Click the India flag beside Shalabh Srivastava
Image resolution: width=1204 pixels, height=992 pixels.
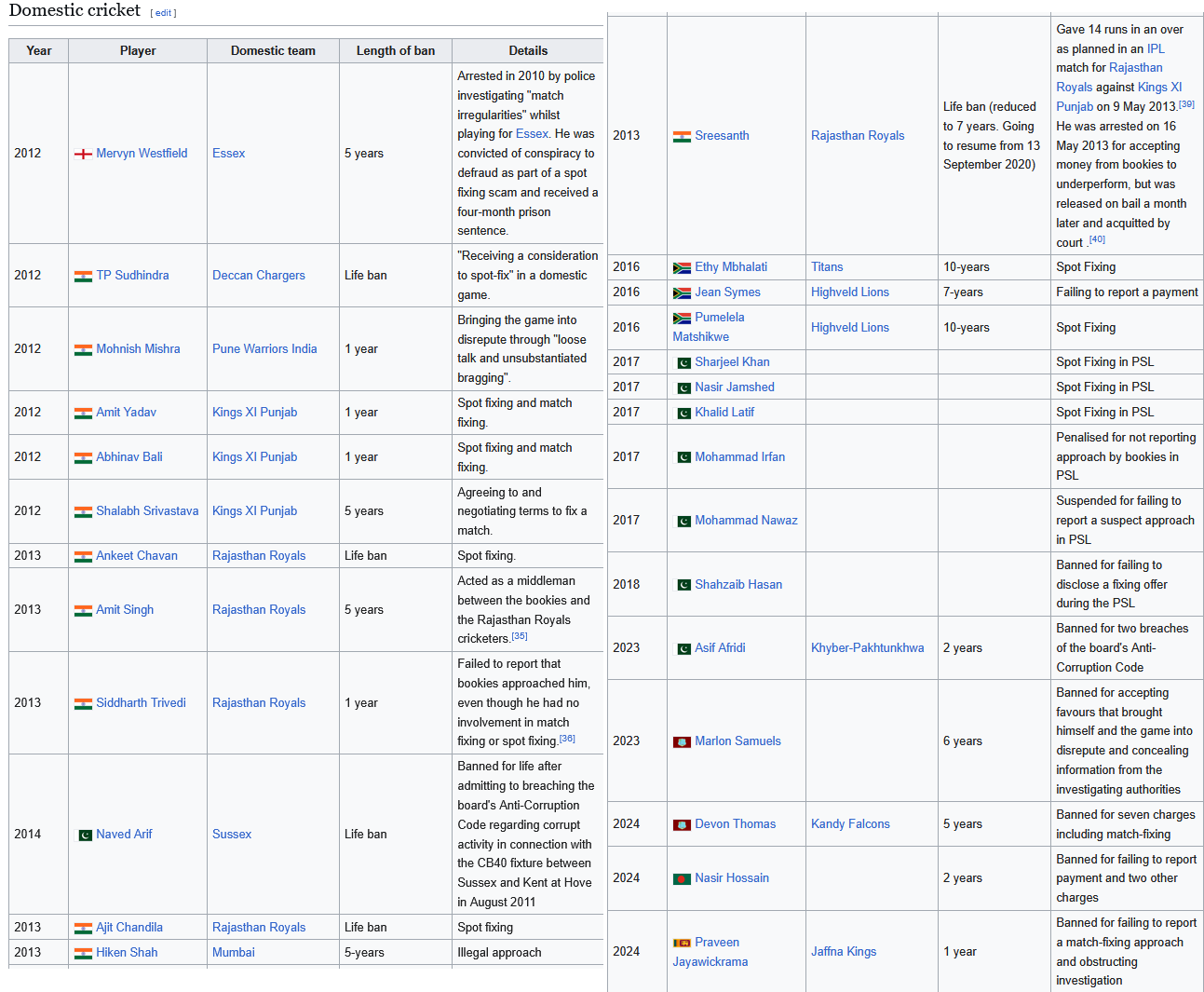pyautogui.click(x=83, y=511)
